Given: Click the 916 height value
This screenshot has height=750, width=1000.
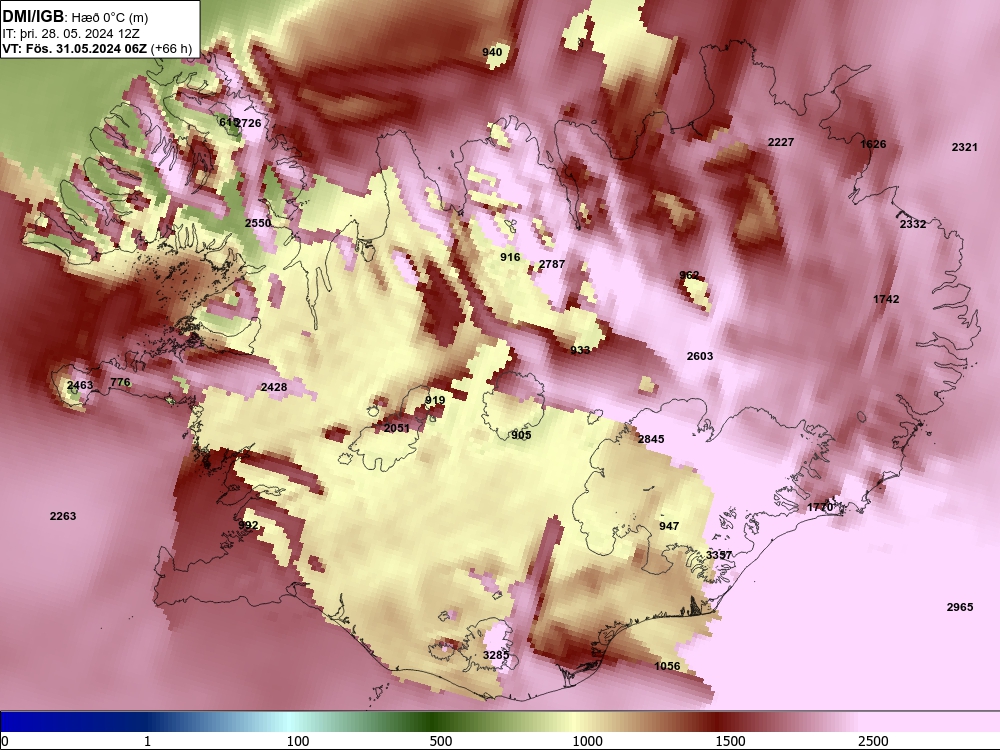Looking at the screenshot, I should [510, 257].
